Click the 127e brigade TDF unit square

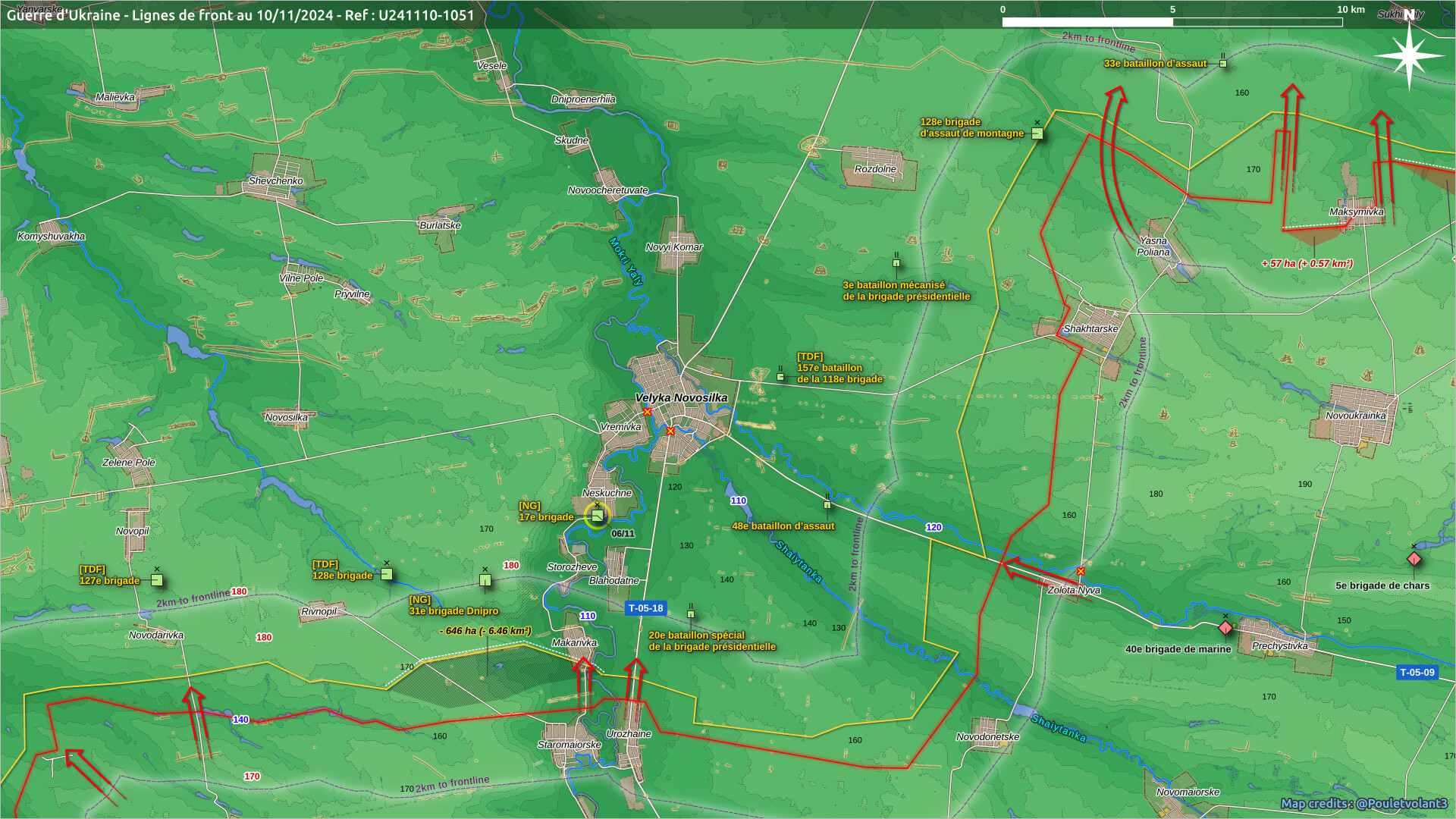click(157, 580)
